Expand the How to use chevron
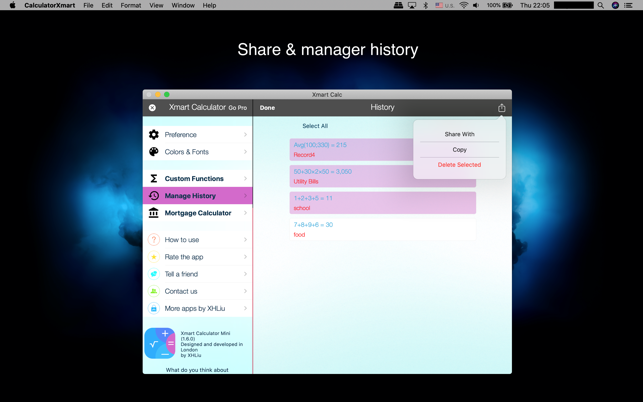Viewport: 643px width, 402px height. (245, 240)
